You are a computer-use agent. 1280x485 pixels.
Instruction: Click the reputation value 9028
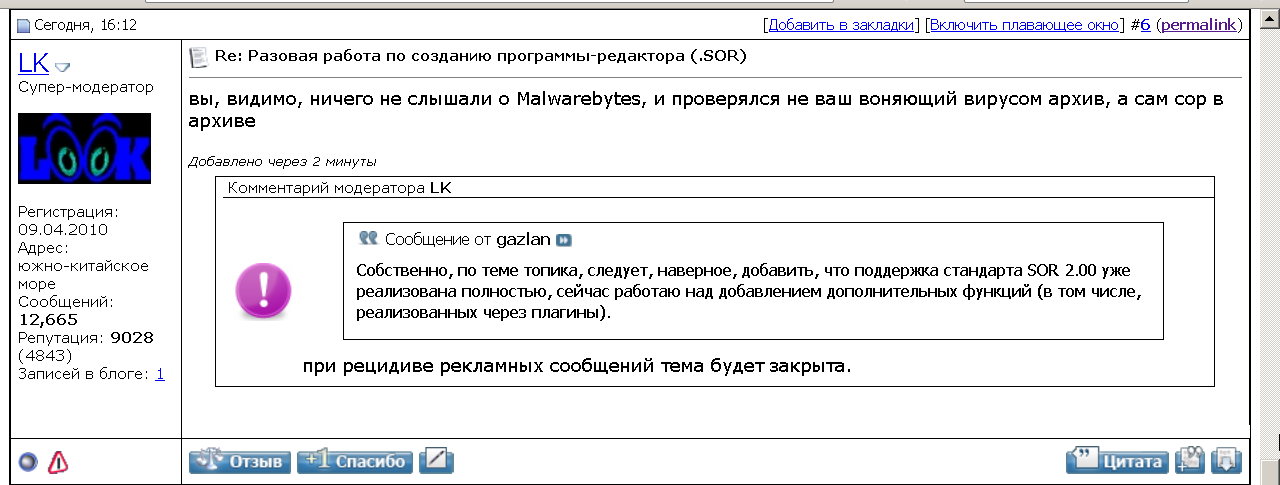(x=132, y=337)
